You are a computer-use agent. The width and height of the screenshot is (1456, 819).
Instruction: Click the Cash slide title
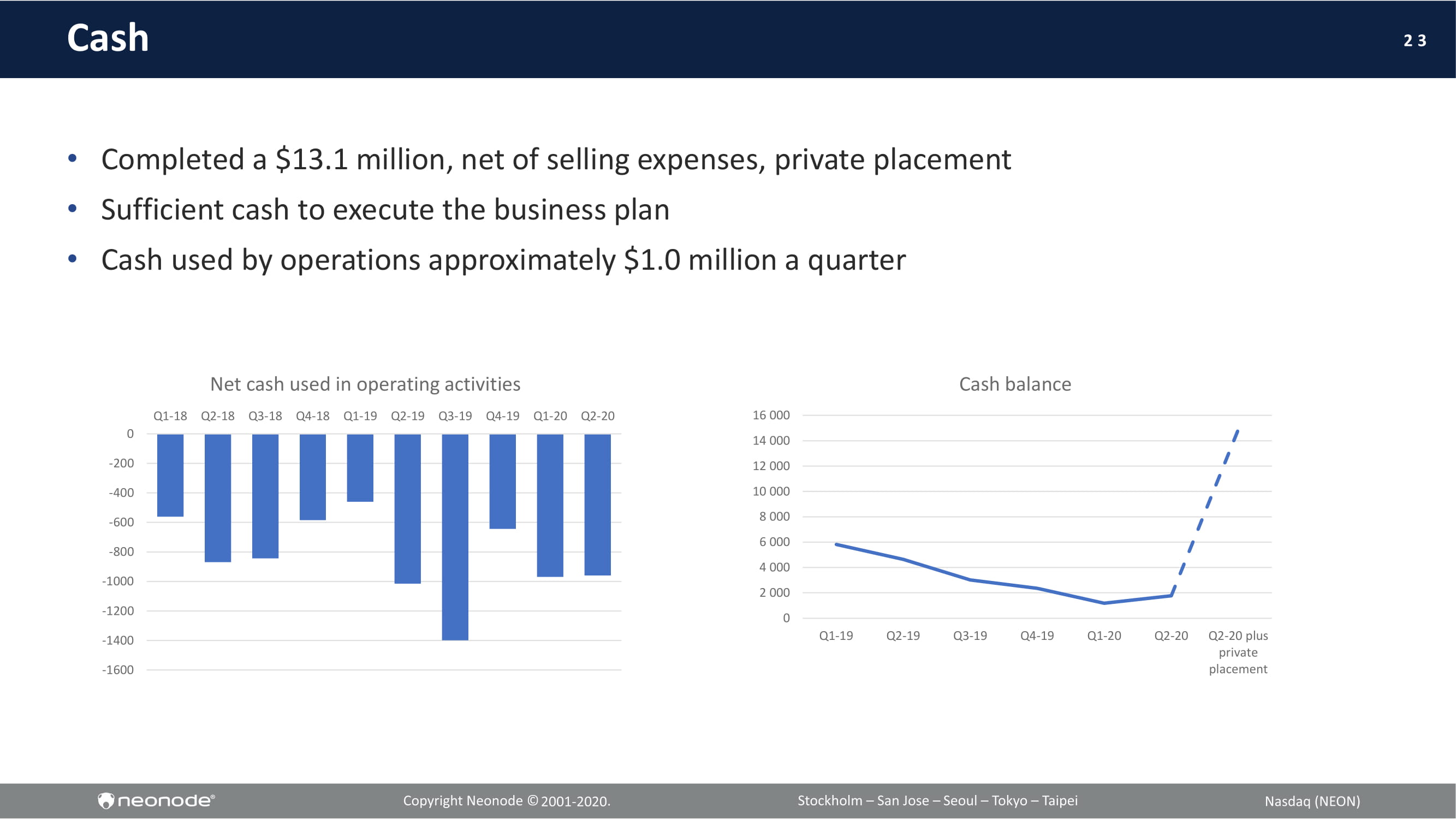(x=108, y=38)
